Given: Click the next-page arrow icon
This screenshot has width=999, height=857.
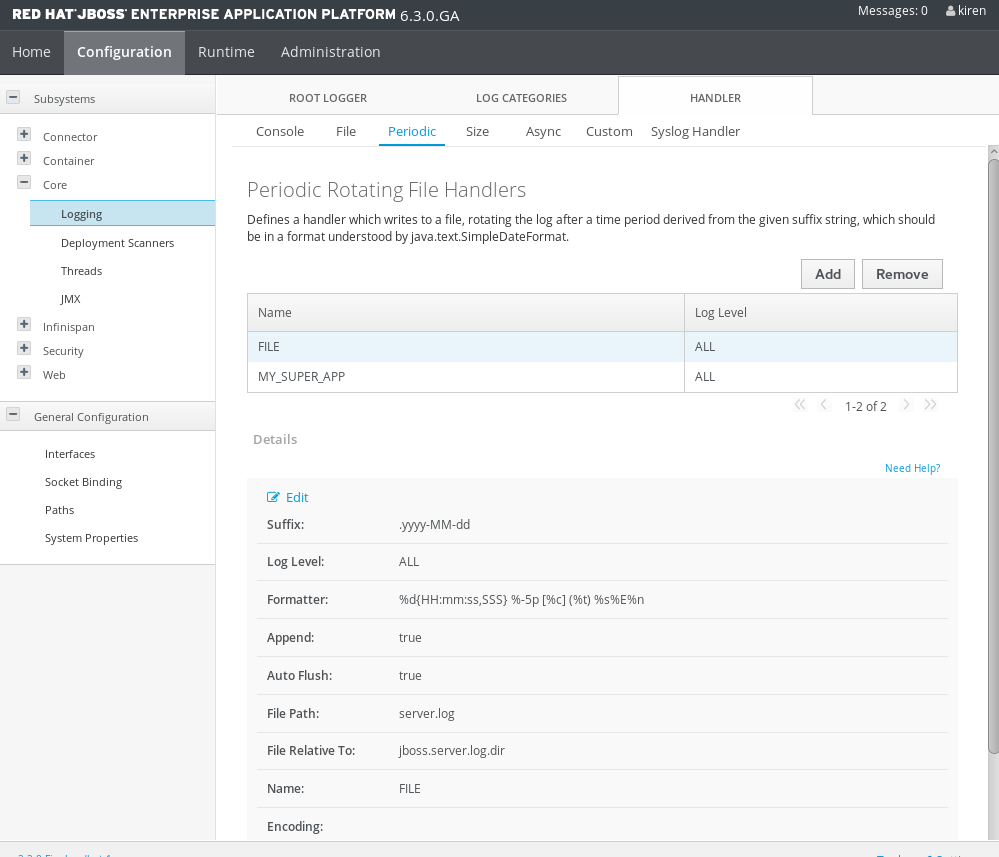Looking at the screenshot, I should [x=906, y=404].
